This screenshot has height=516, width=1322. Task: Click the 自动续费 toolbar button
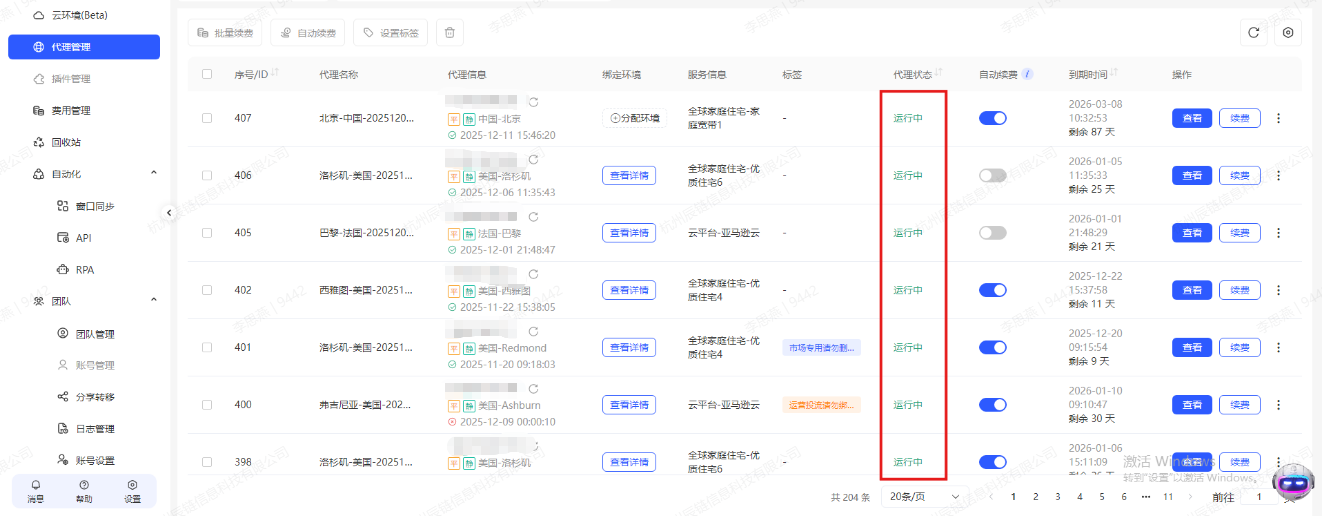click(308, 33)
